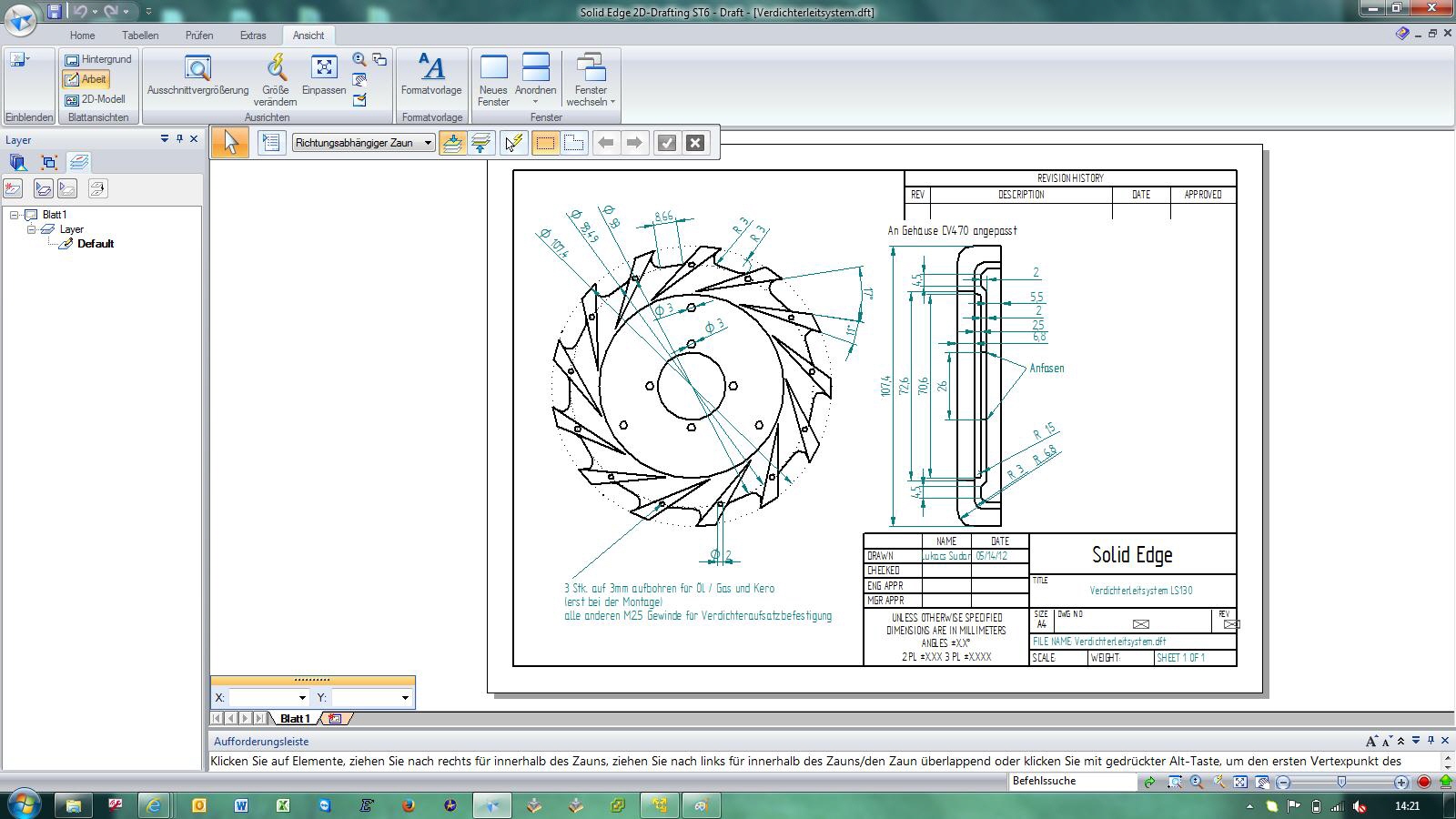1456x819 pixels.
Task: Open the Extras ribbon tab
Action: tap(253, 35)
